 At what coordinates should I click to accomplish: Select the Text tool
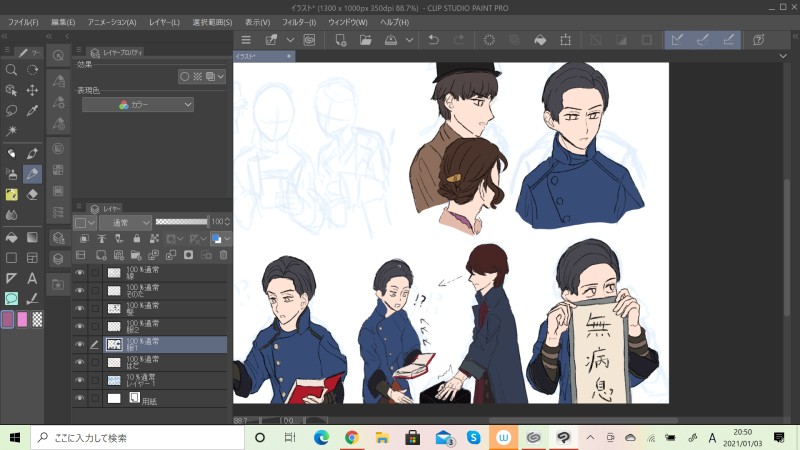[32, 278]
